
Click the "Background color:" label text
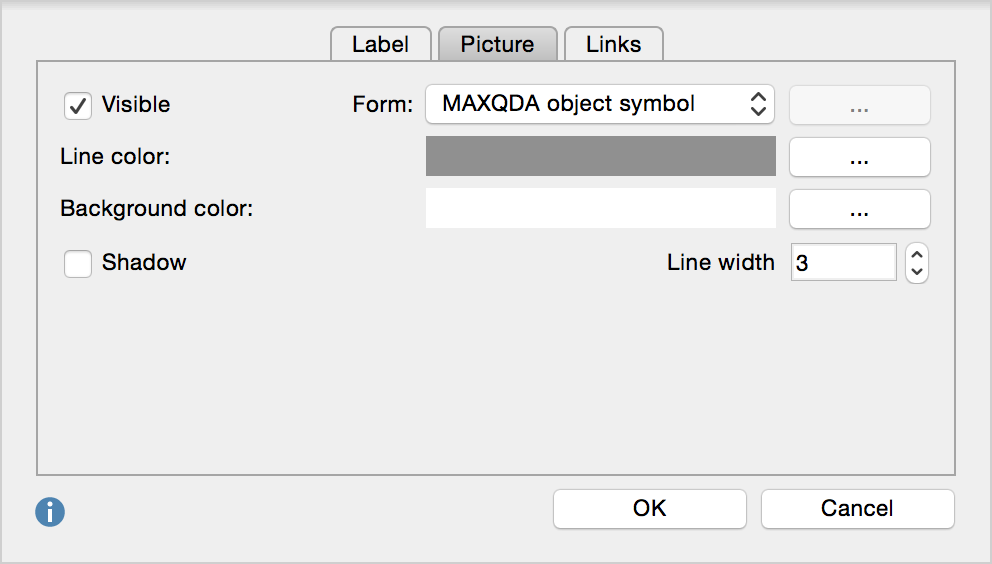pos(157,209)
